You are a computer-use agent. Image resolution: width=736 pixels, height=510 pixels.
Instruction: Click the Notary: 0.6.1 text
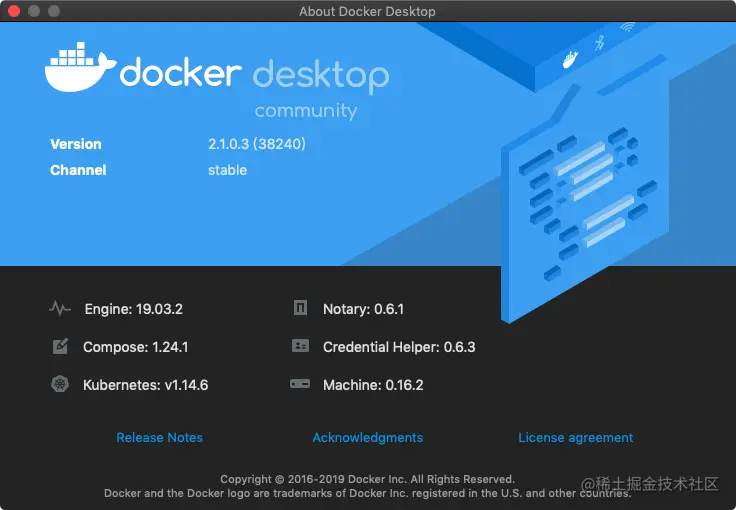click(363, 309)
